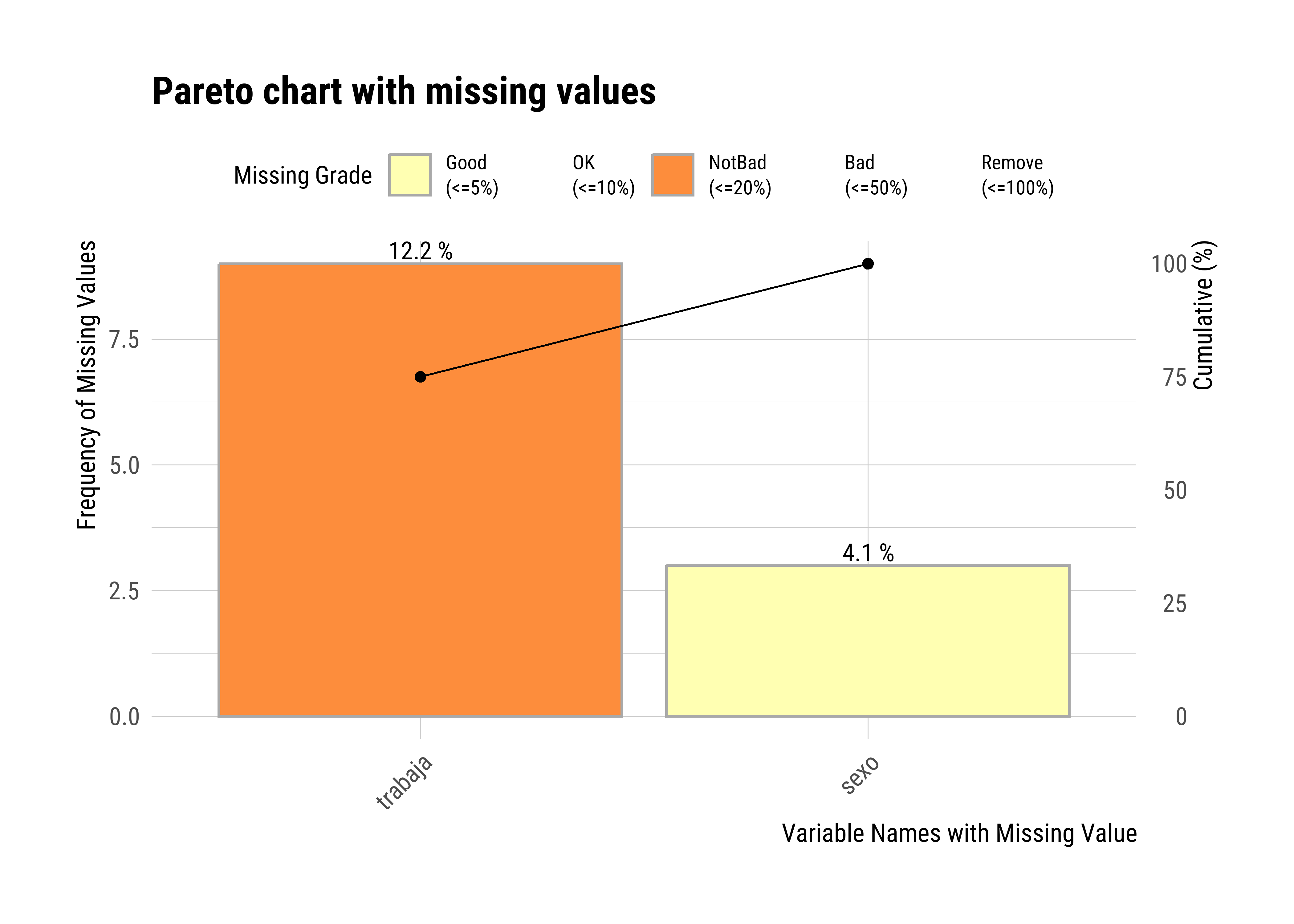Click the 4.1 % bar label

coord(868,553)
